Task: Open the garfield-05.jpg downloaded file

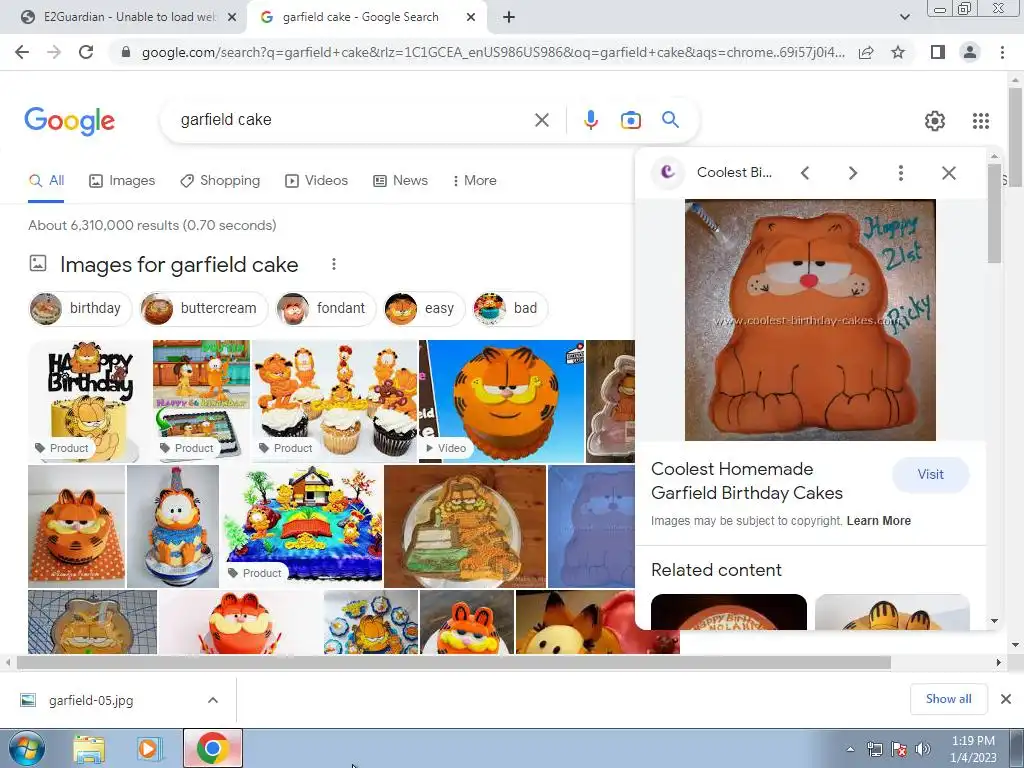Action: pyautogui.click(x=91, y=700)
